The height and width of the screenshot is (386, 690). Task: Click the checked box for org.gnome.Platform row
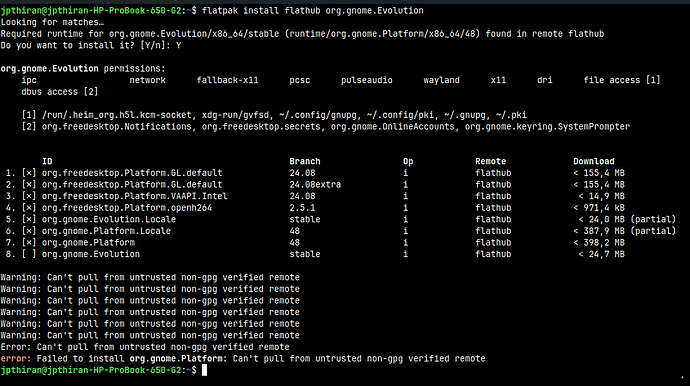click(29, 243)
